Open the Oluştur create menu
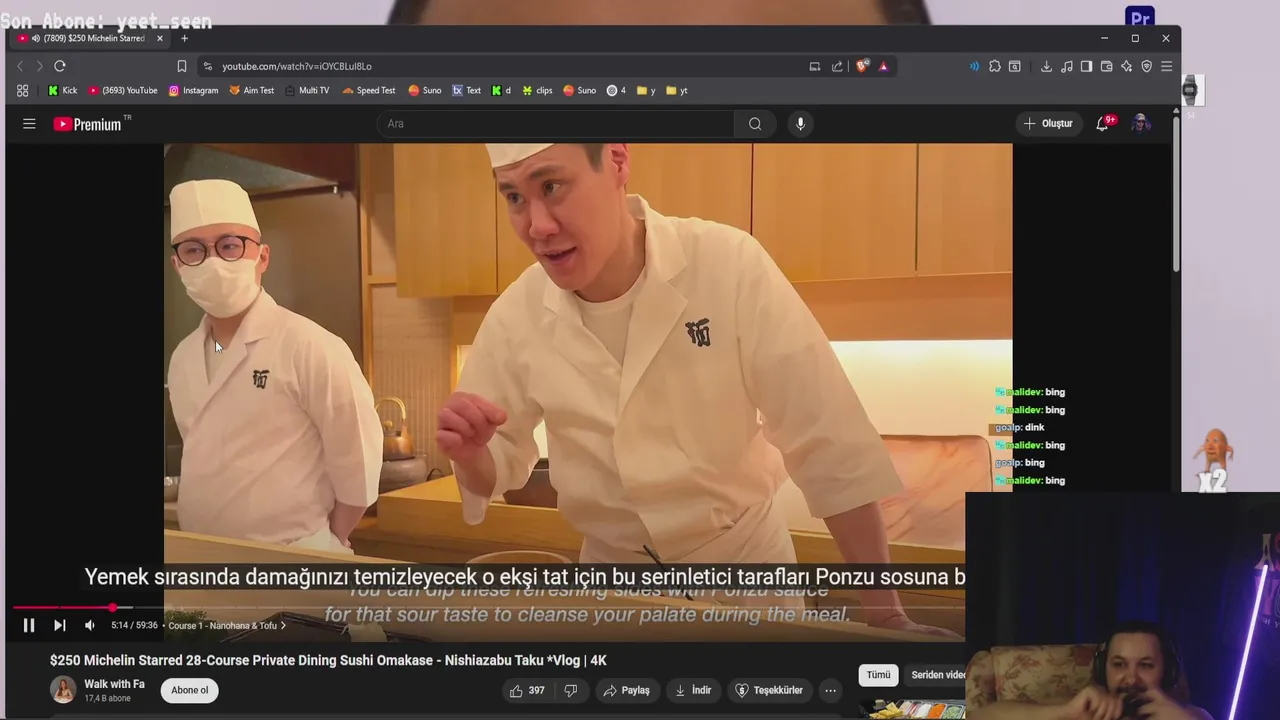 click(1048, 124)
